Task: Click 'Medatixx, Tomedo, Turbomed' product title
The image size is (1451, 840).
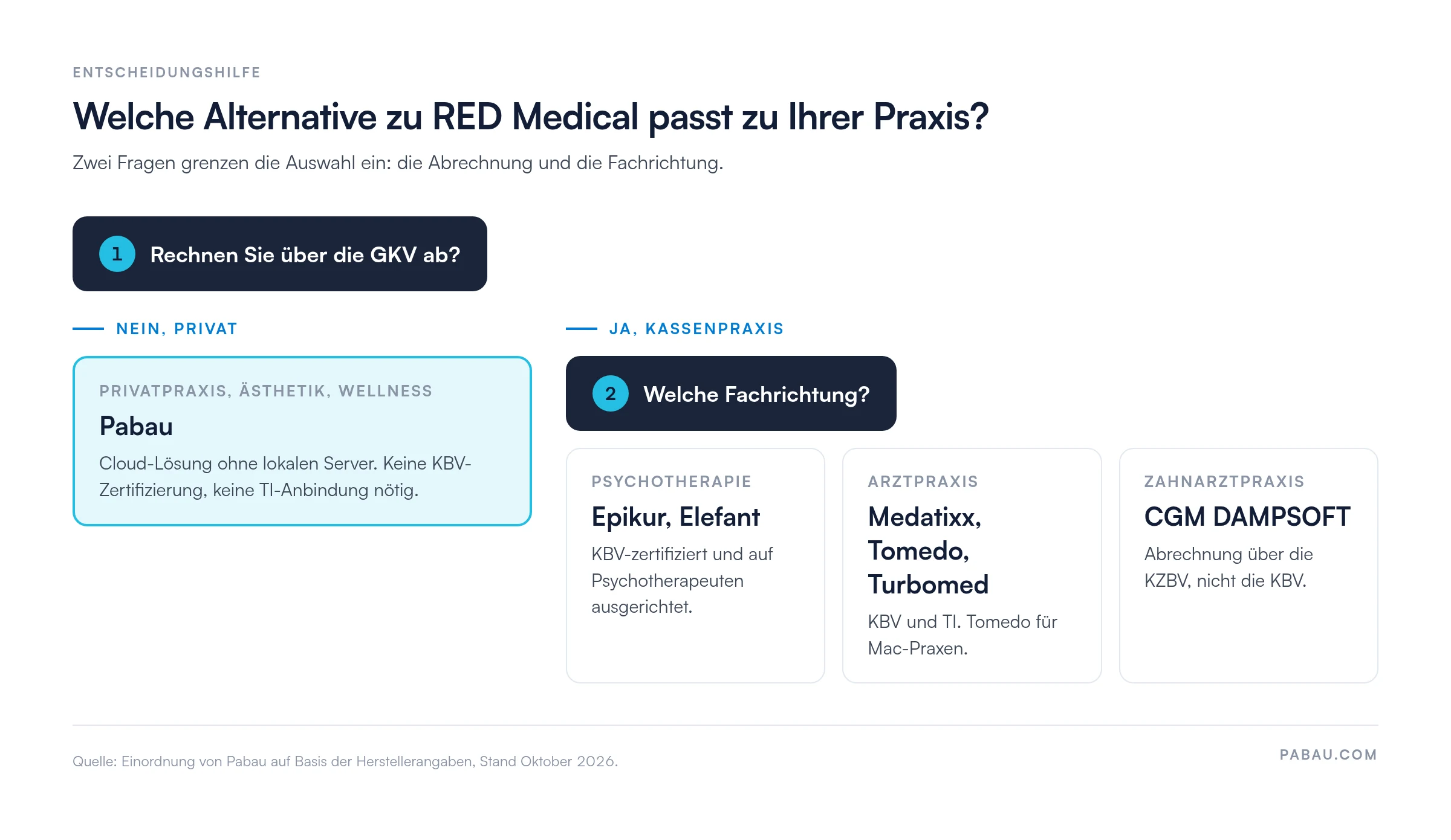Action: click(928, 551)
